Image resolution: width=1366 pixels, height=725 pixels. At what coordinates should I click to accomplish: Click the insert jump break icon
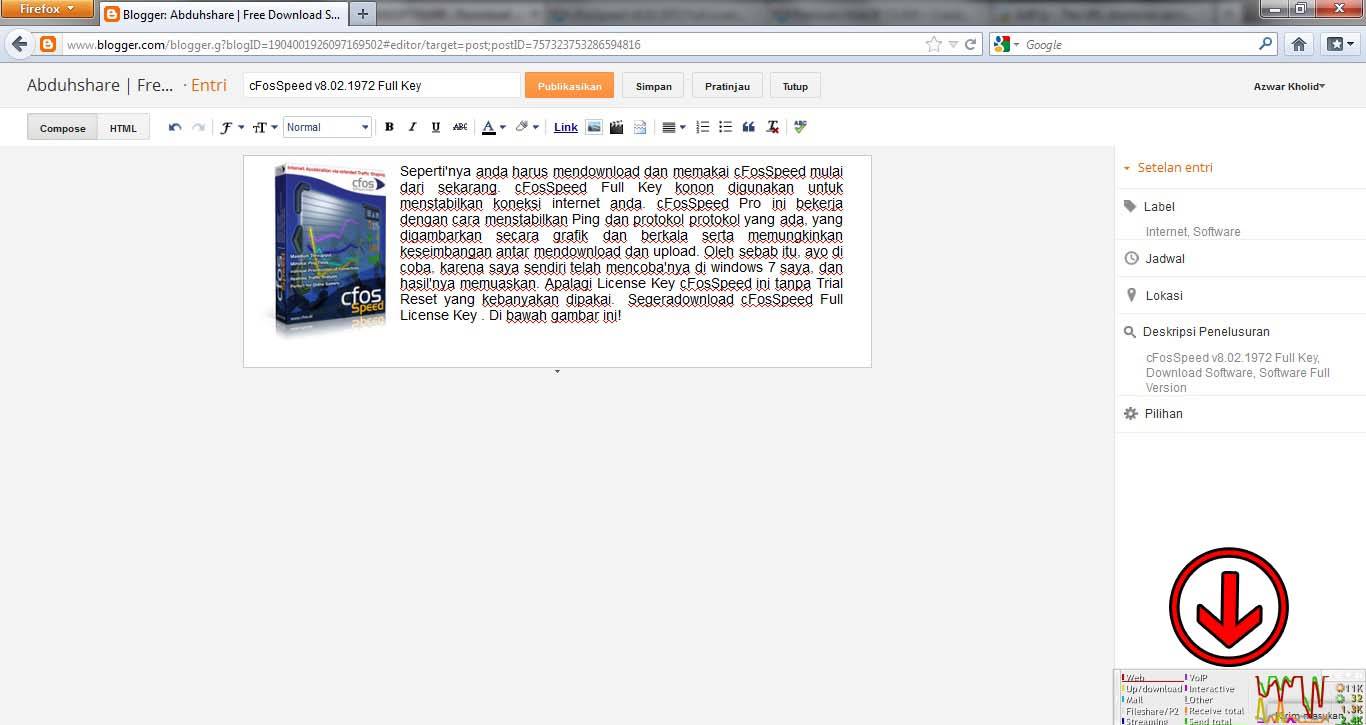pyautogui.click(x=640, y=127)
